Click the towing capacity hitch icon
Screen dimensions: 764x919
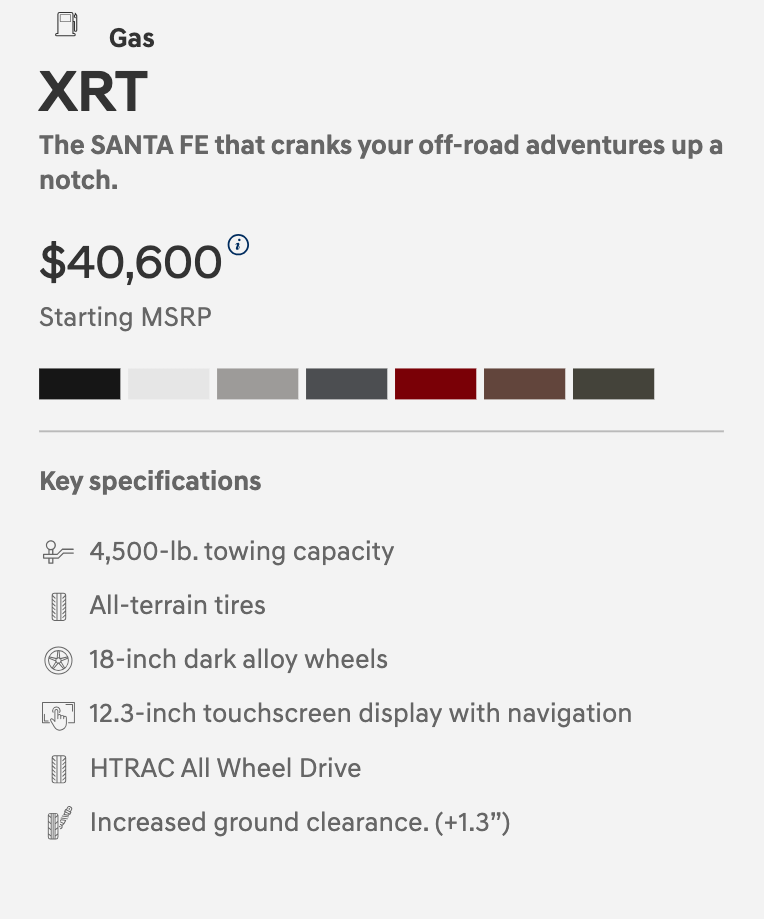[59, 552]
